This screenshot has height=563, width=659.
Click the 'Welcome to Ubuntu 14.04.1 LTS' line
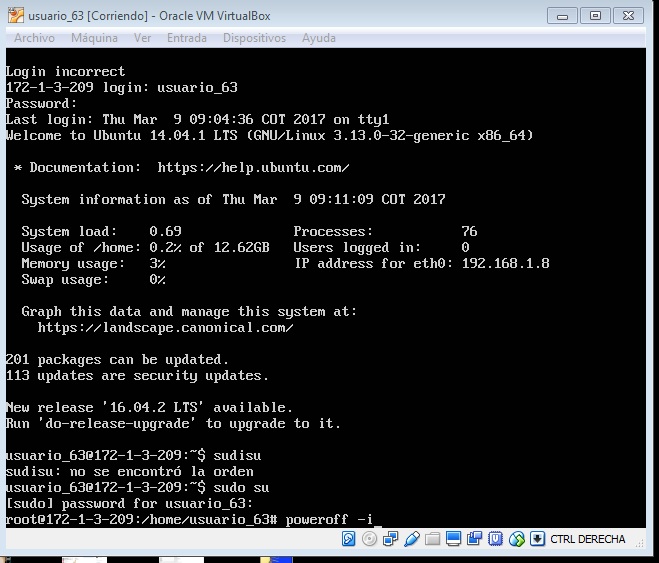[x=269, y=136]
